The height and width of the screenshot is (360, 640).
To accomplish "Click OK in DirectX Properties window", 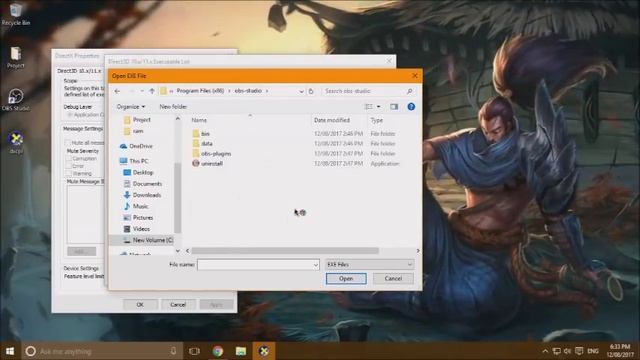I will point(140,304).
